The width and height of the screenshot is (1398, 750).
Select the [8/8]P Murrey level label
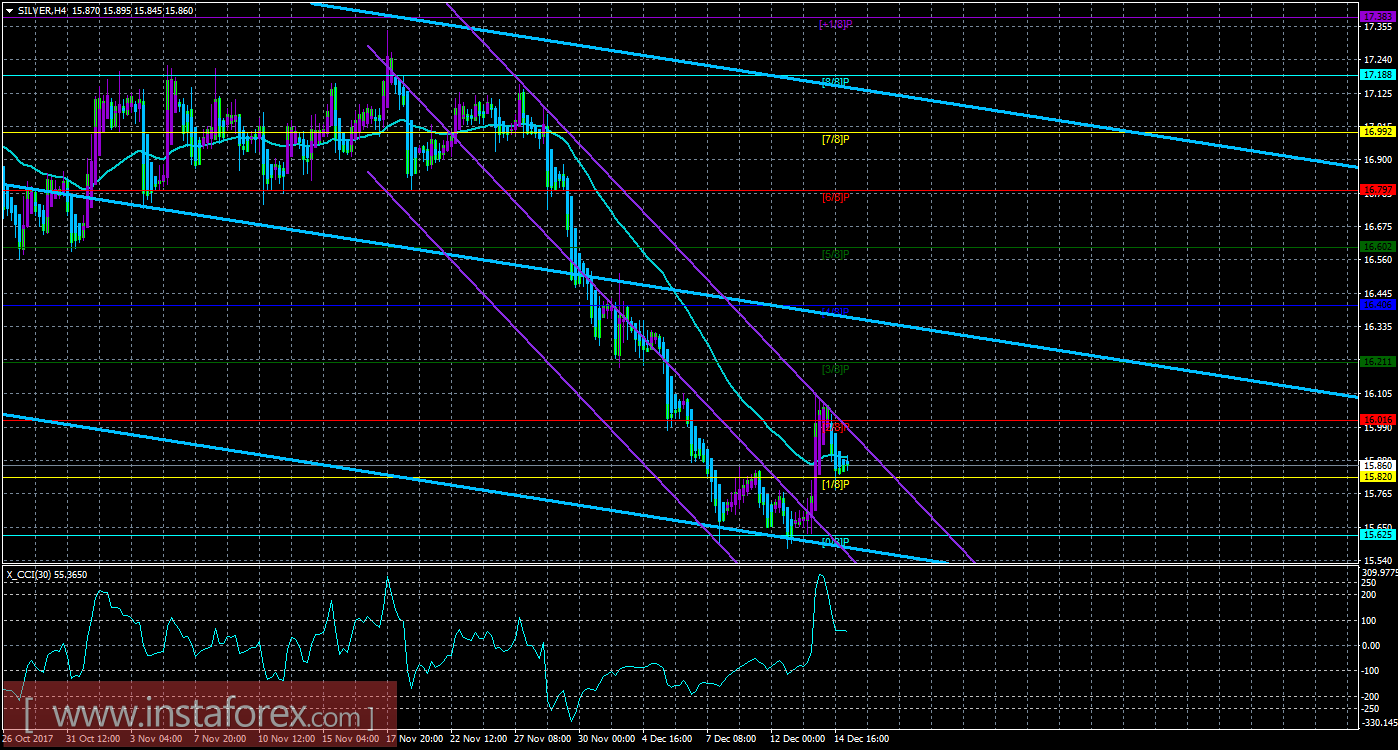point(835,81)
